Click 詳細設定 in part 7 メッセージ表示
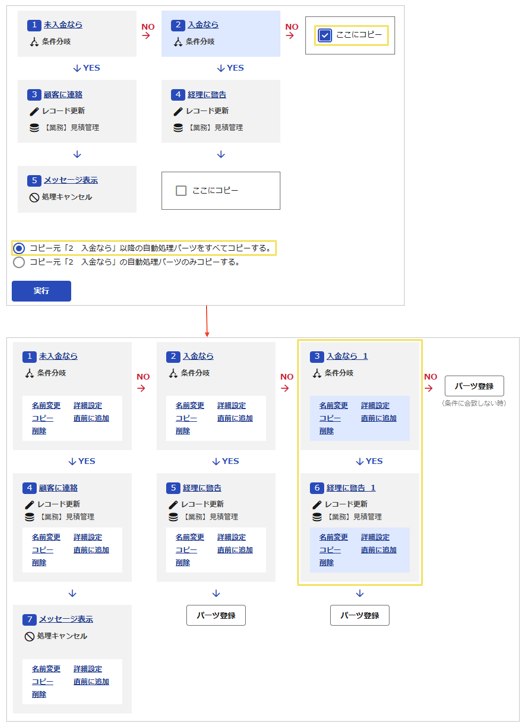526x724 pixels. 88,669
